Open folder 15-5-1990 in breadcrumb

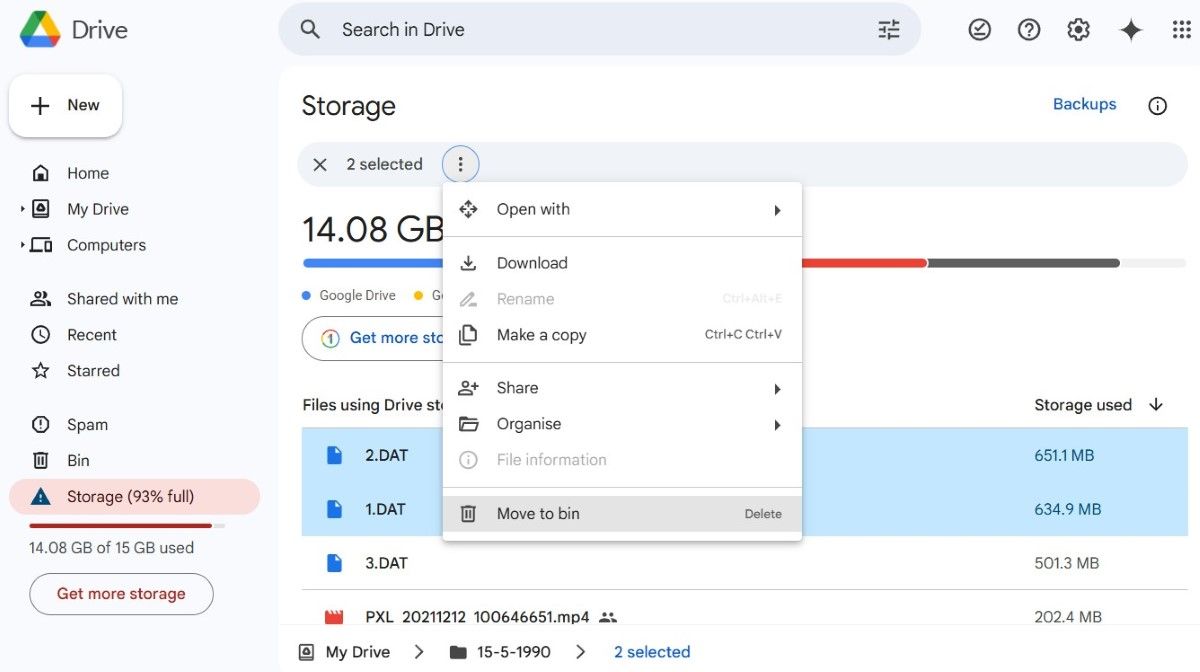click(511, 651)
